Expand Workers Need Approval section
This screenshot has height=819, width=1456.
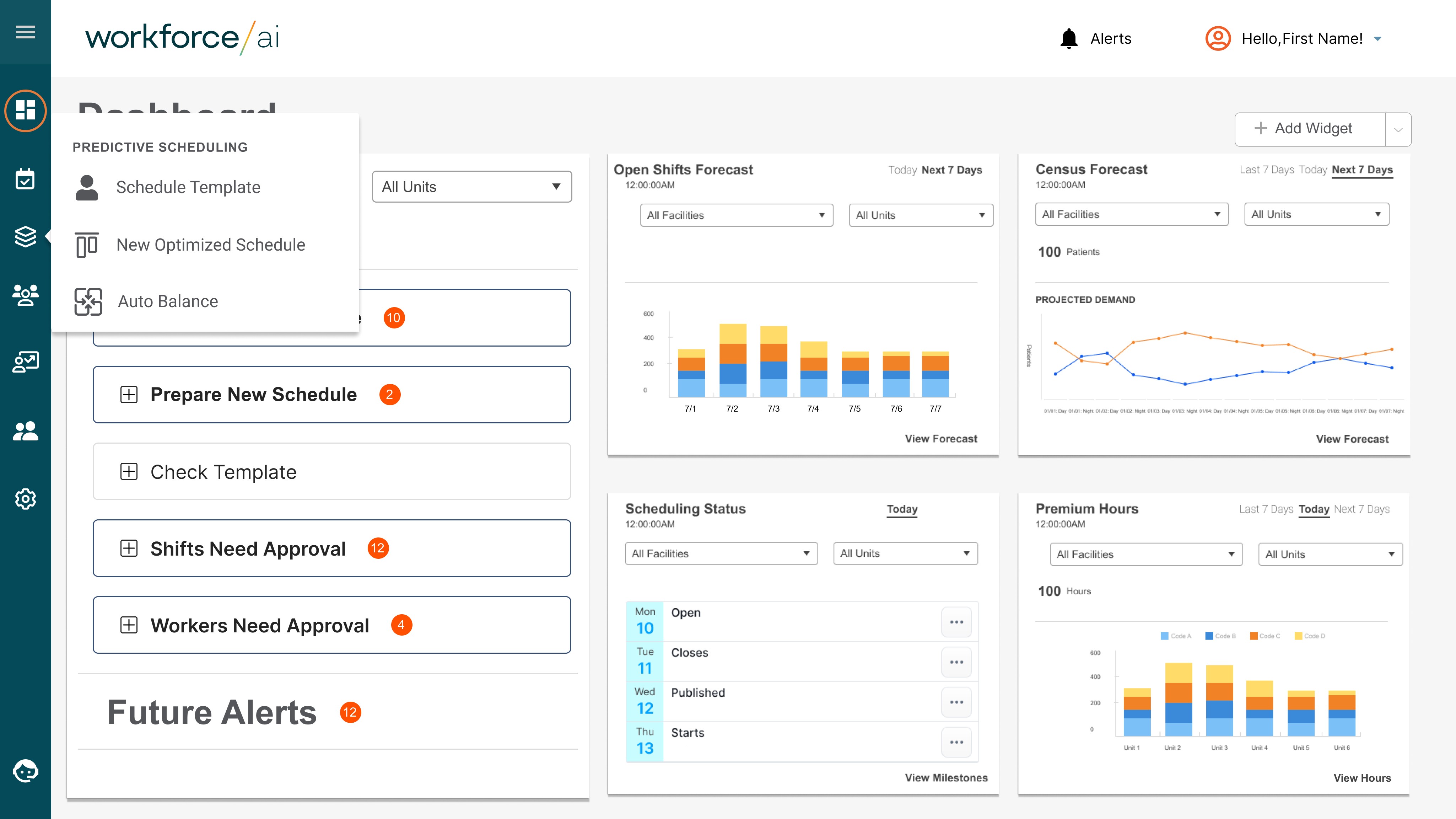pyautogui.click(x=129, y=625)
